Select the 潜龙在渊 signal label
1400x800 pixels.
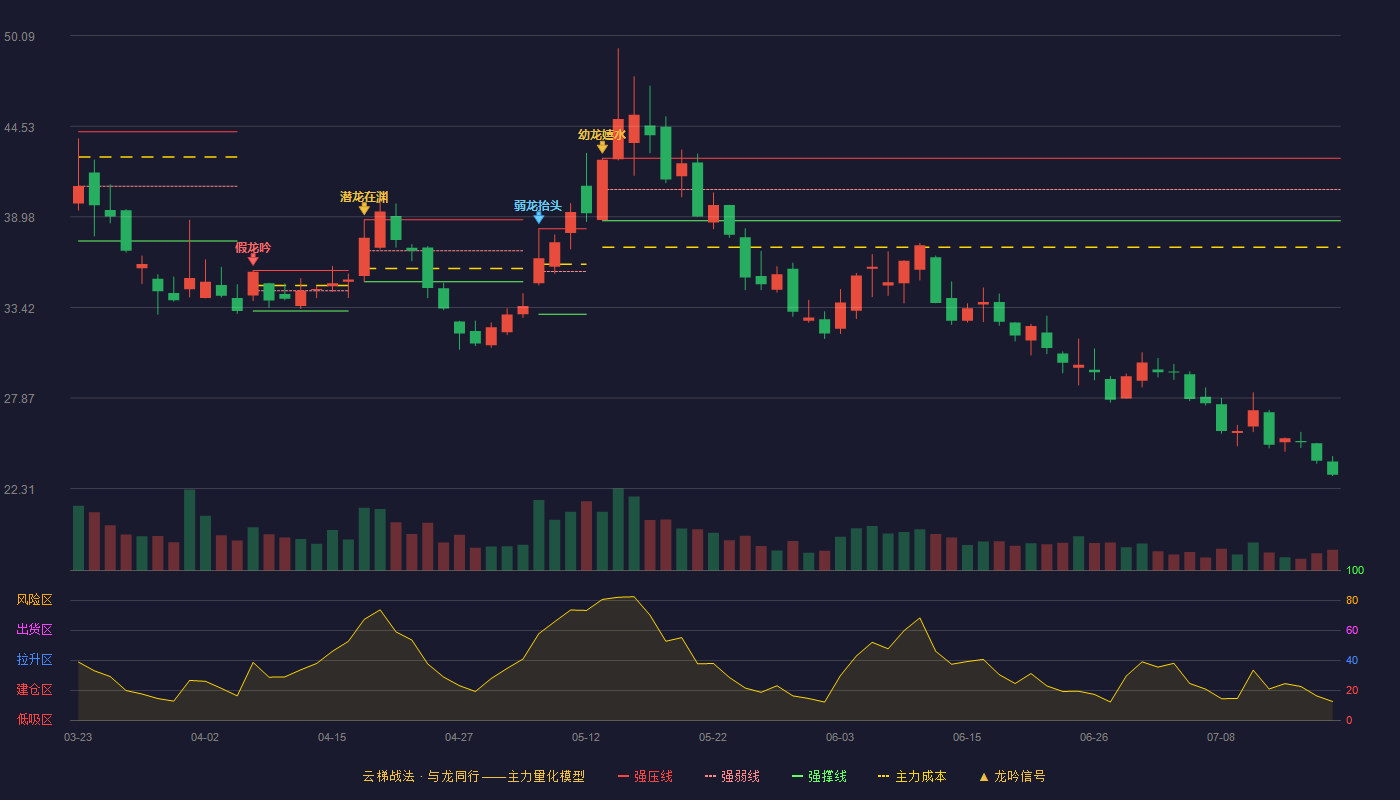click(x=364, y=196)
